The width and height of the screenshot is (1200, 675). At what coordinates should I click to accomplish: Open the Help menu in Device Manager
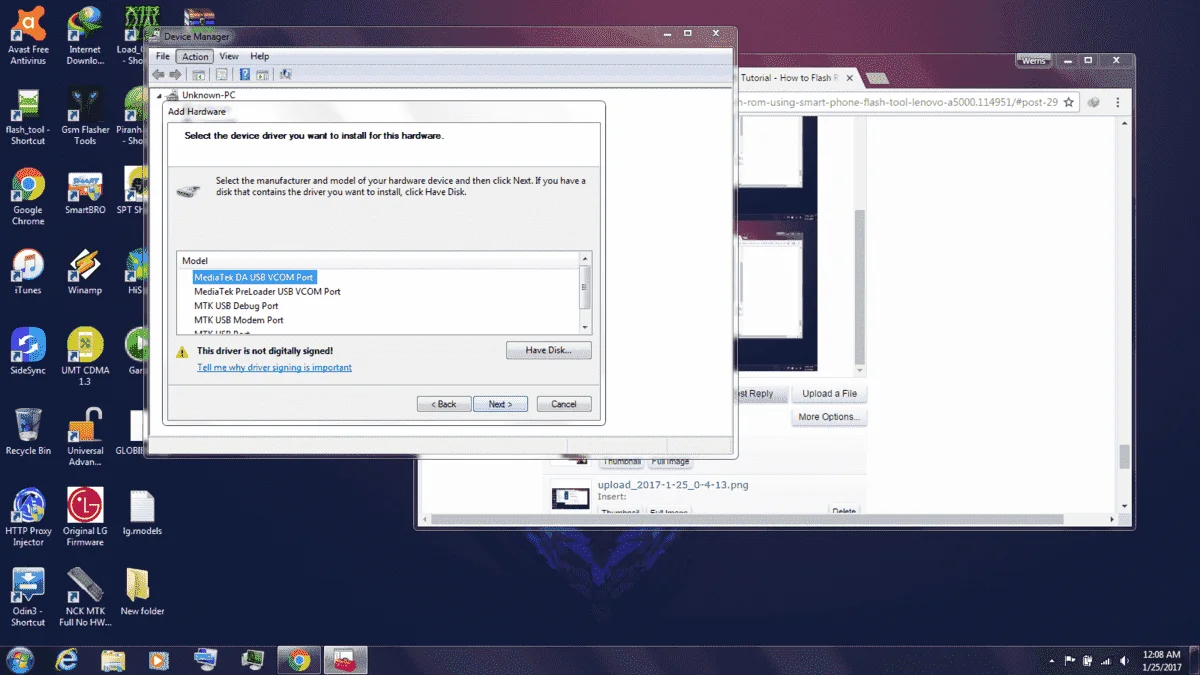click(x=260, y=57)
